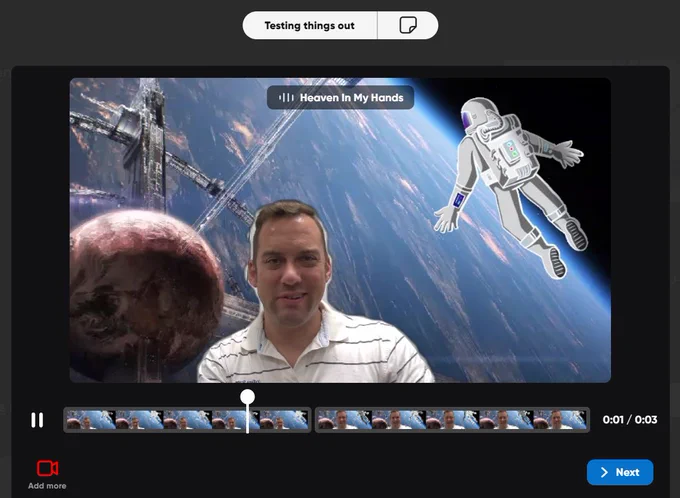Click the Add more camera icon

coord(47,469)
